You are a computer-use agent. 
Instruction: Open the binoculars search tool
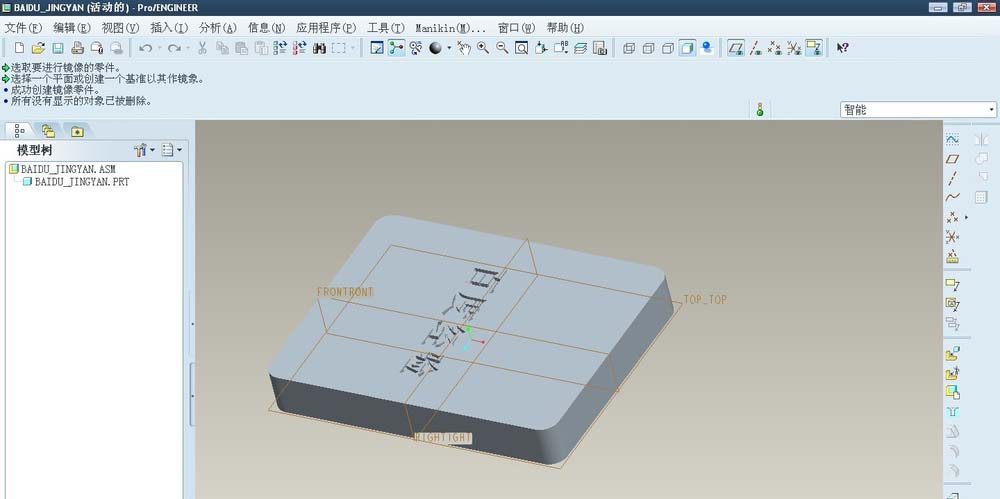coord(320,48)
